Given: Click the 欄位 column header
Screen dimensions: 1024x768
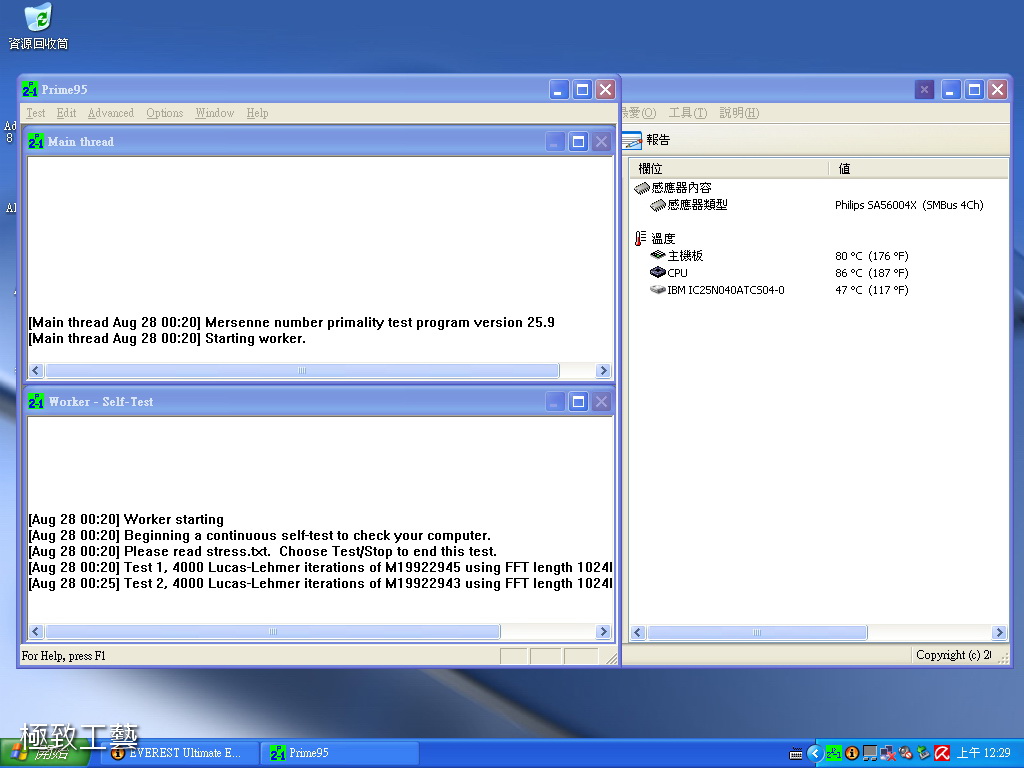Looking at the screenshot, I should point(729,168).
